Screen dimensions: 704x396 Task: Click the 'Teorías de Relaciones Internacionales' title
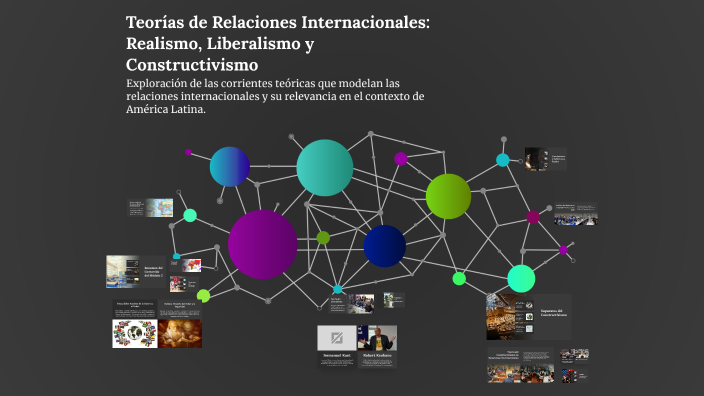pos(277,44)
